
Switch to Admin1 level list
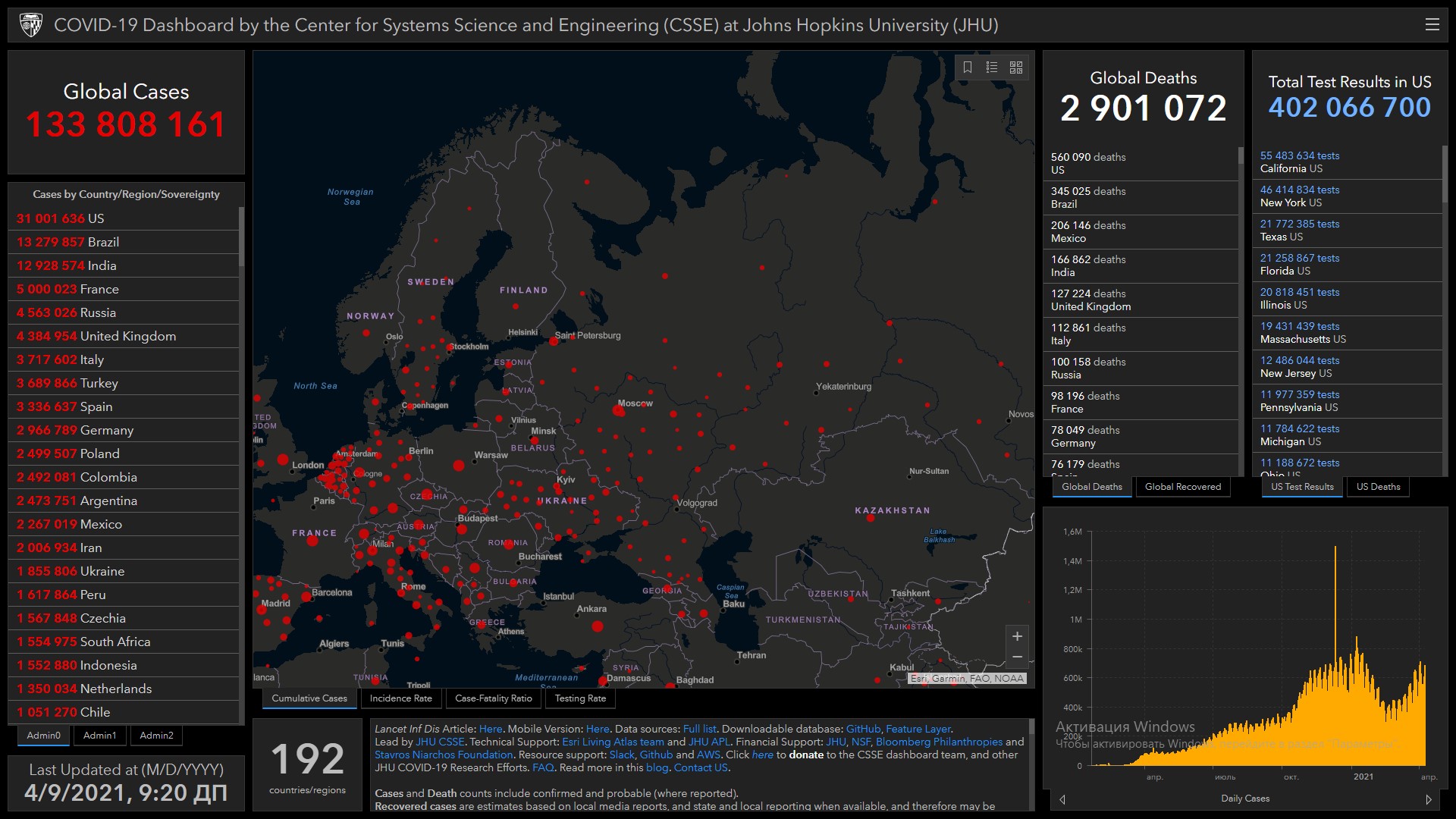click(100, 736)
